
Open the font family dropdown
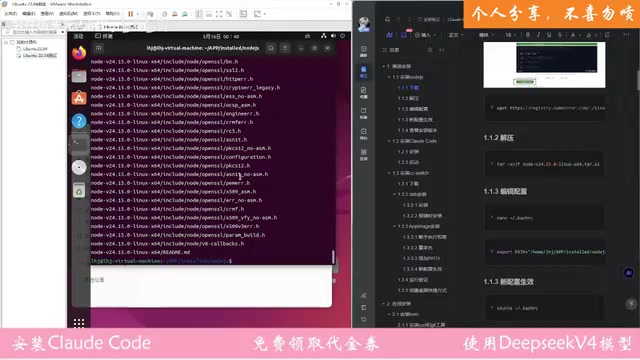[486, 35]
